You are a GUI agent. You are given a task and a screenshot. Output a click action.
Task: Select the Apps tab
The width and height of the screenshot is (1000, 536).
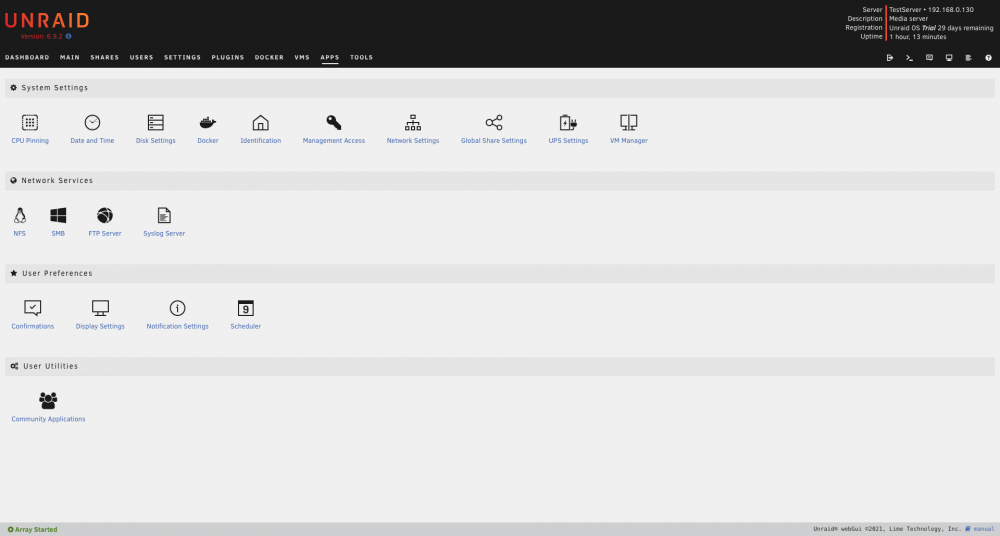coord(330,57)
